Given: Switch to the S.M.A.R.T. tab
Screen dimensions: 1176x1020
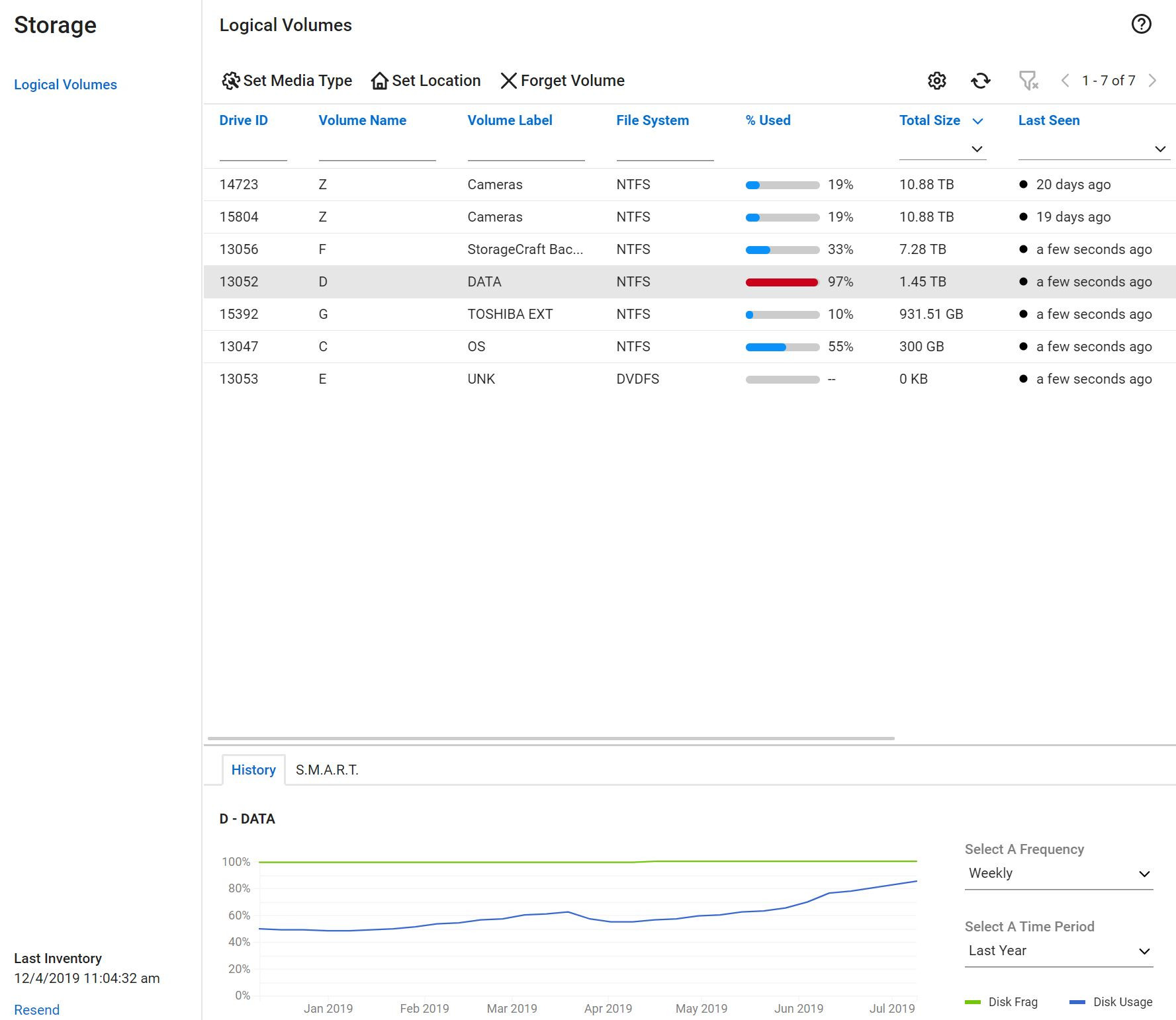Looking at the screenshot, I should pos(327,770).
